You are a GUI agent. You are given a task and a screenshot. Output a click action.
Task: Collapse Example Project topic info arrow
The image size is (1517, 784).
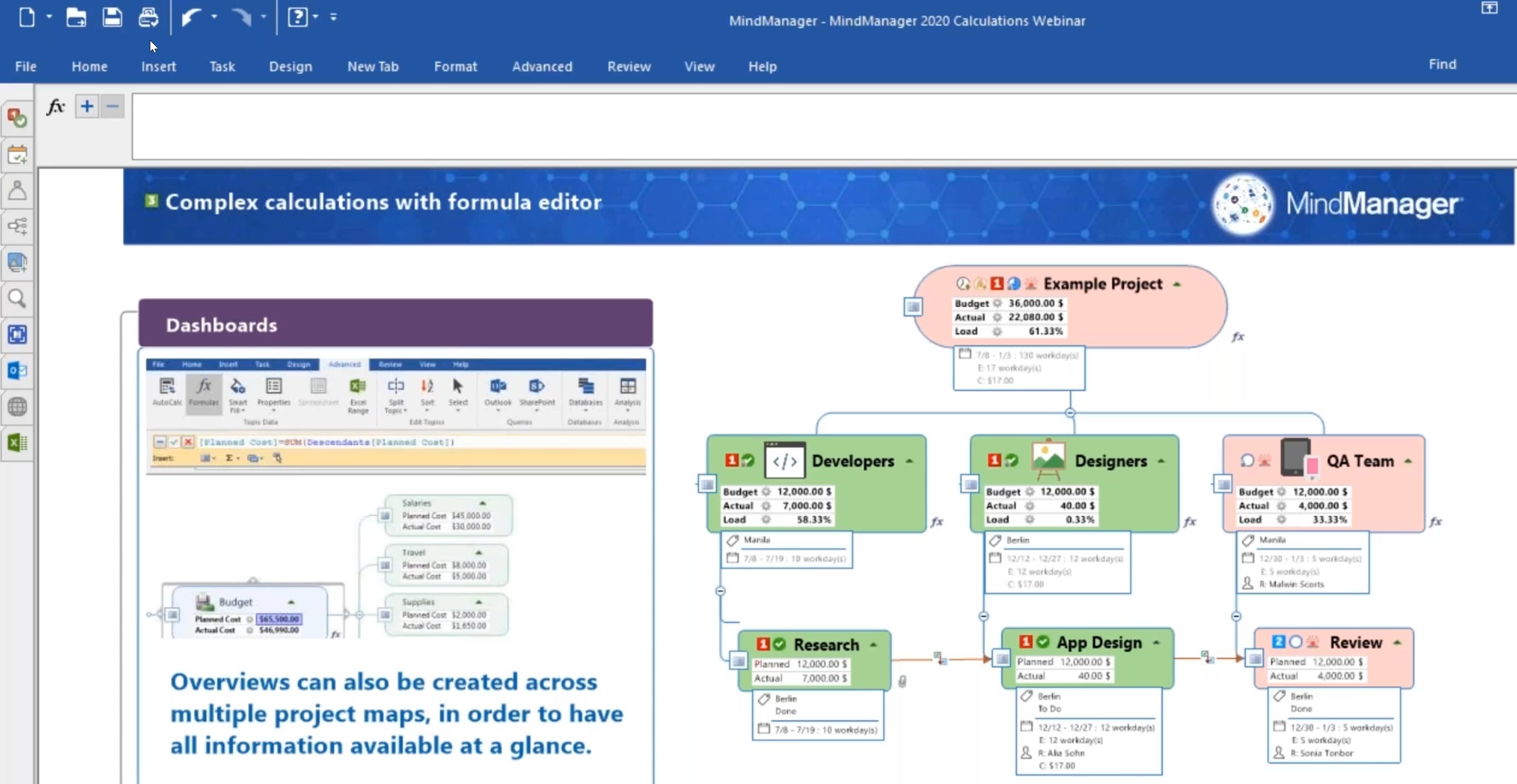tap(1177, 284)
